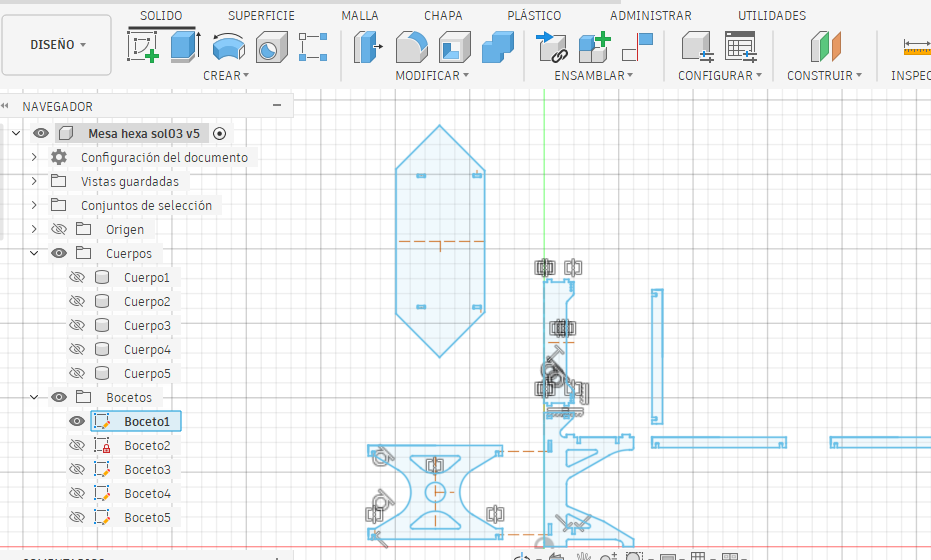Open the ENSAMBLAR dropdown menu
This screenshot has height=560, width=931.
click(594, 76)
